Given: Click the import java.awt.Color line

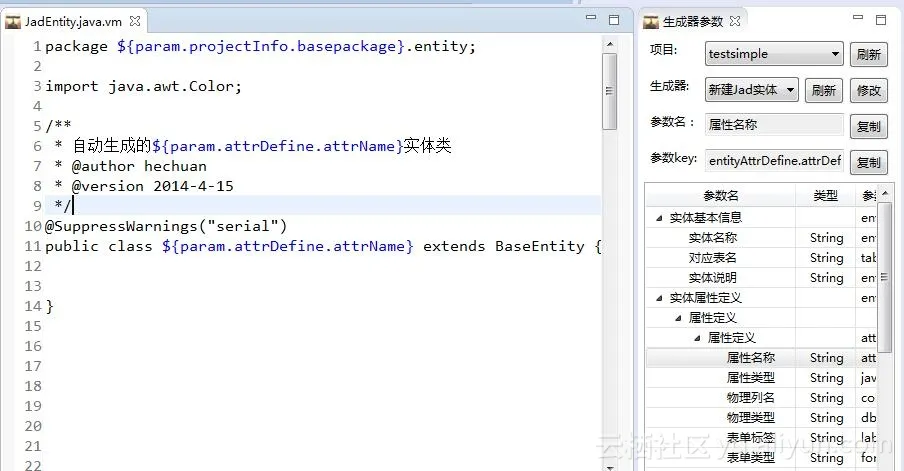Looking at the screenshot, I should point(144,86).
